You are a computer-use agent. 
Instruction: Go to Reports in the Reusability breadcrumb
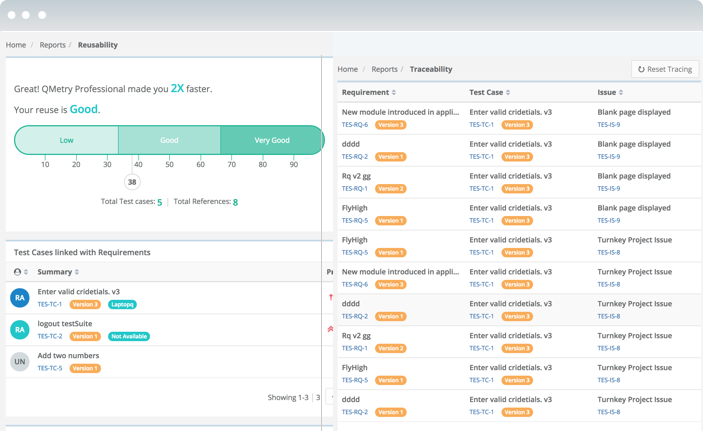[x=52, y=45]
